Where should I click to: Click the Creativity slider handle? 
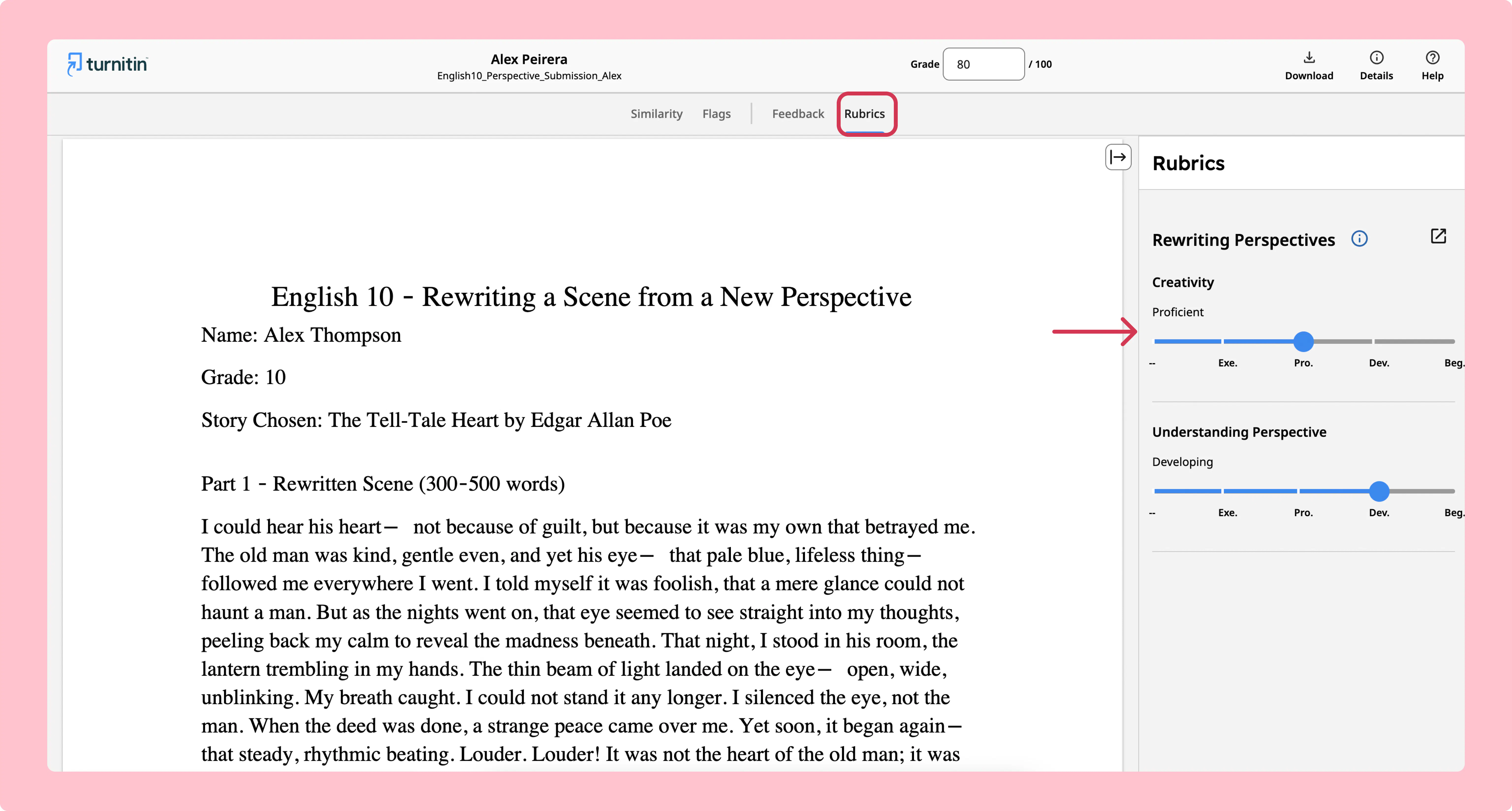[x=1303, y=342]
